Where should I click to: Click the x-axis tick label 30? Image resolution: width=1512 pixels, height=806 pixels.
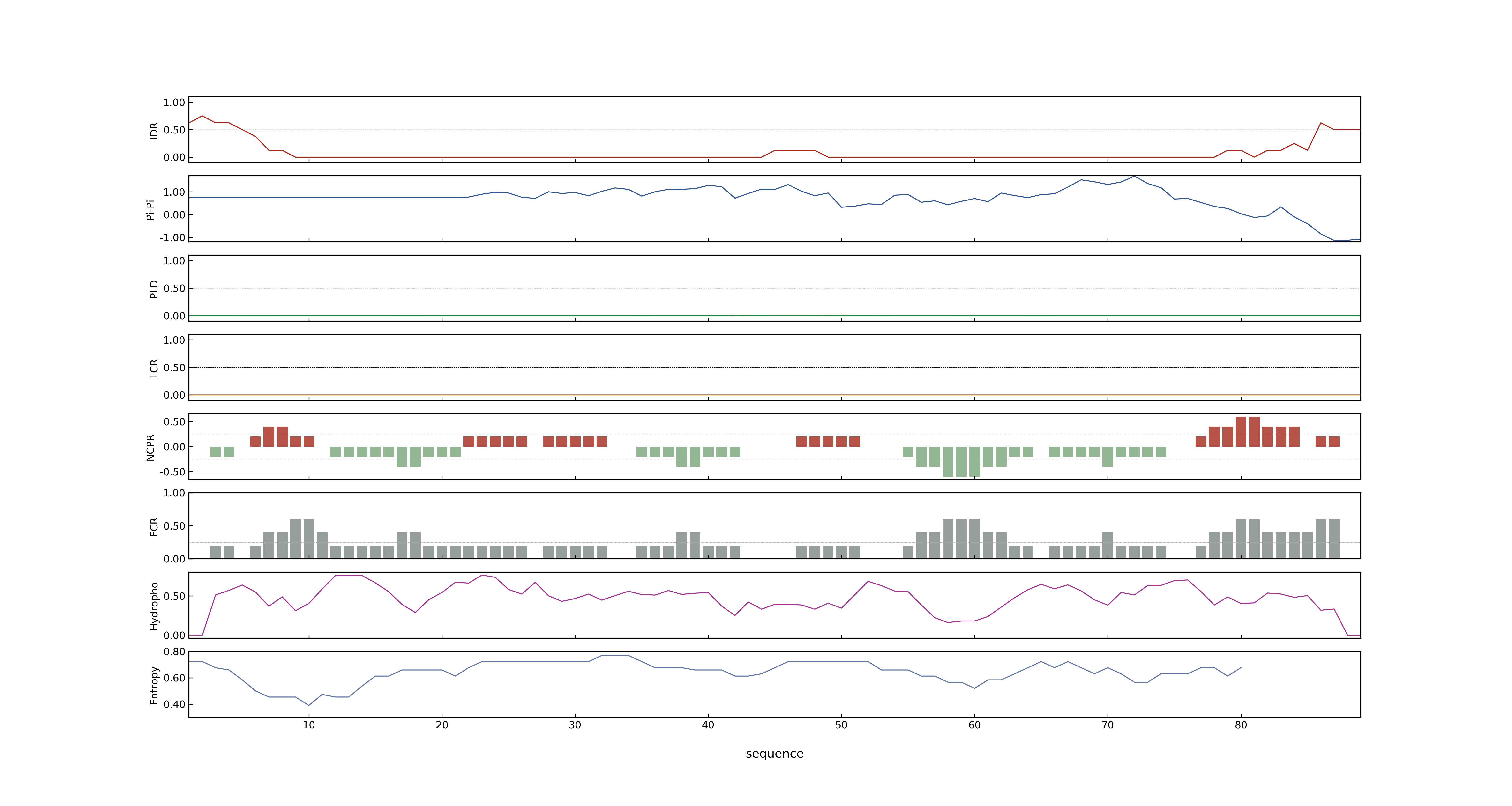[x=575, y=725]
